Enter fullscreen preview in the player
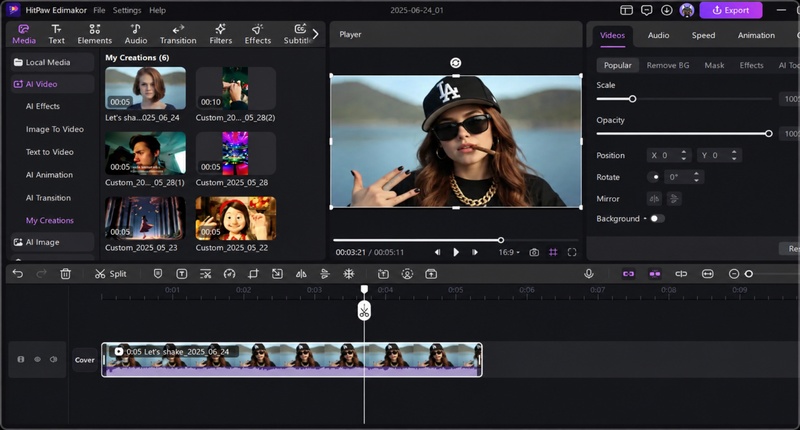 (572, 252)
